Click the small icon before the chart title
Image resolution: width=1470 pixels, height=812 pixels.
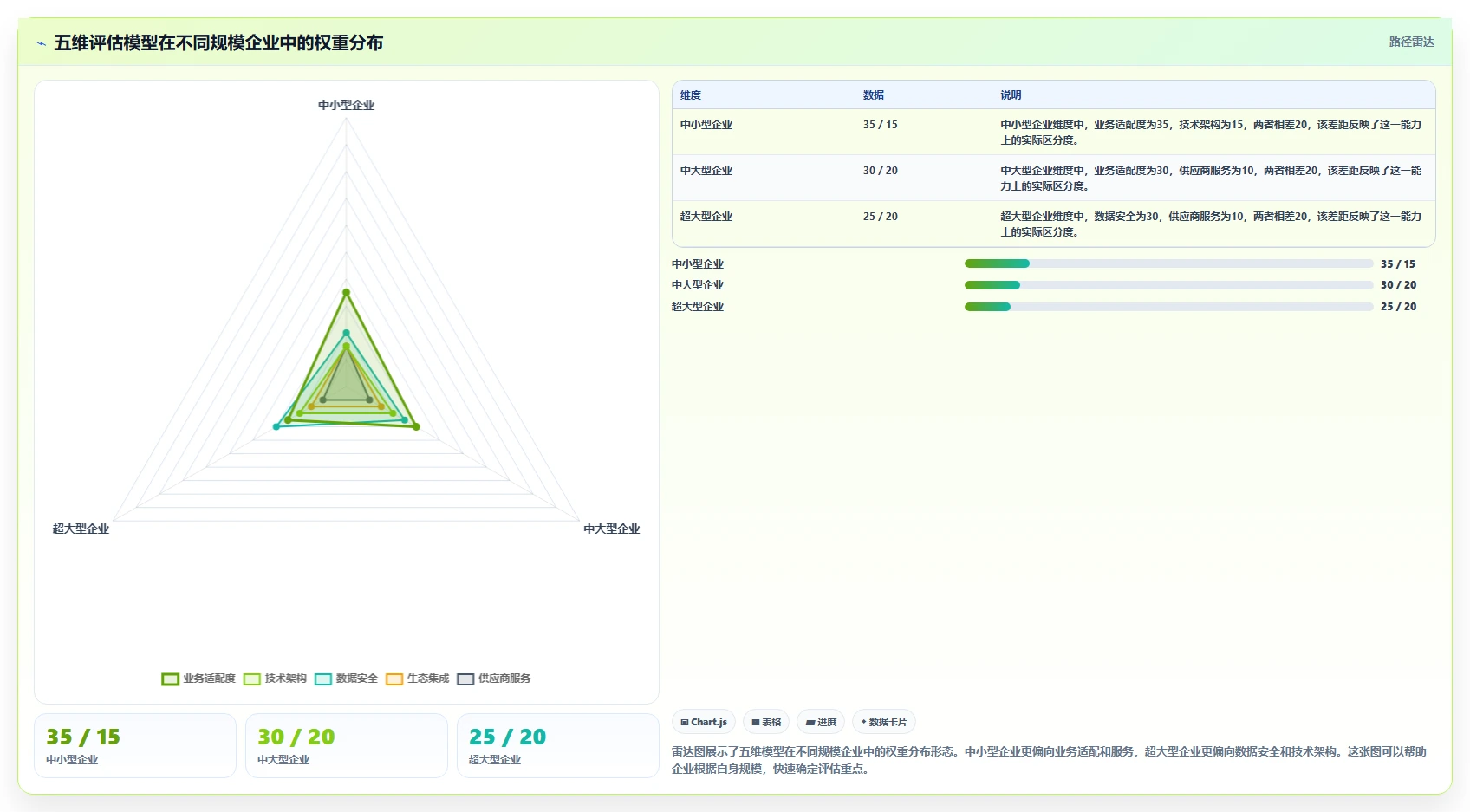tap(41, 43)
